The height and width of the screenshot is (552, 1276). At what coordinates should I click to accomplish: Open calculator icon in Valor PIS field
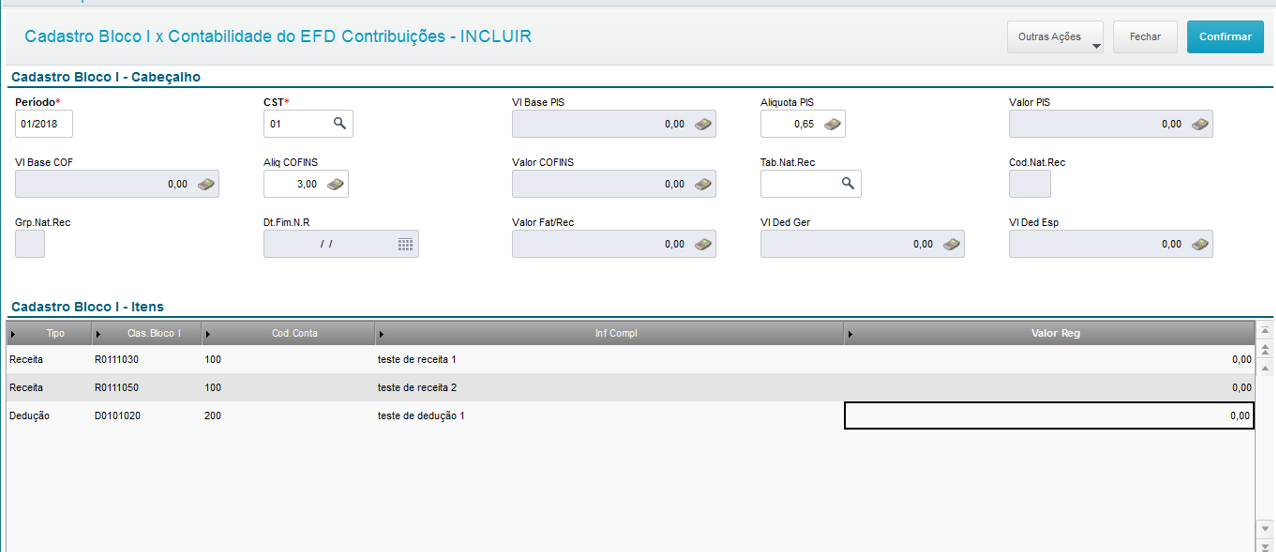pos(1201,124)
